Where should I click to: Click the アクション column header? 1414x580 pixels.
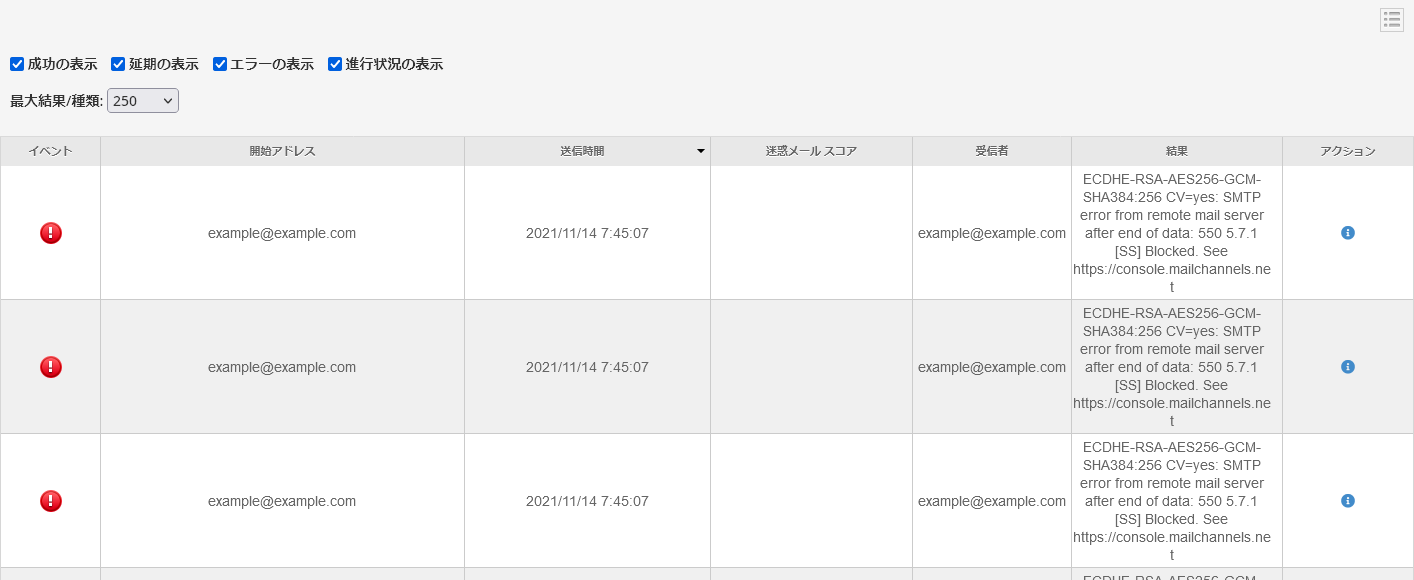[1347, 151]
